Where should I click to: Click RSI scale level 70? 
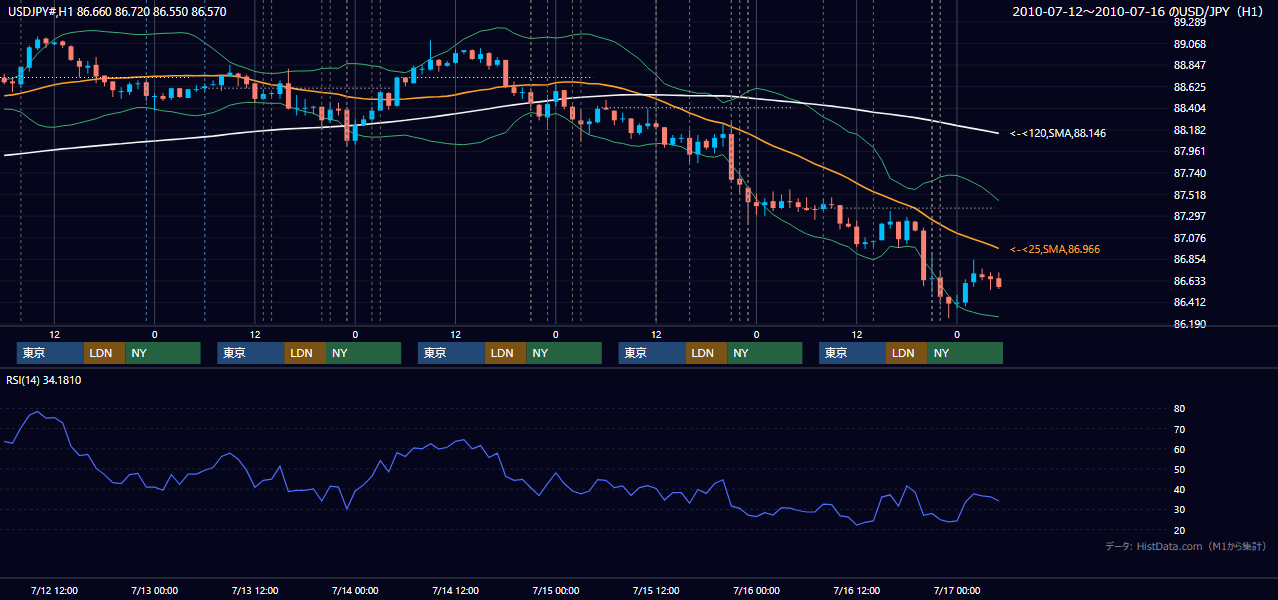pos(1180,429)
